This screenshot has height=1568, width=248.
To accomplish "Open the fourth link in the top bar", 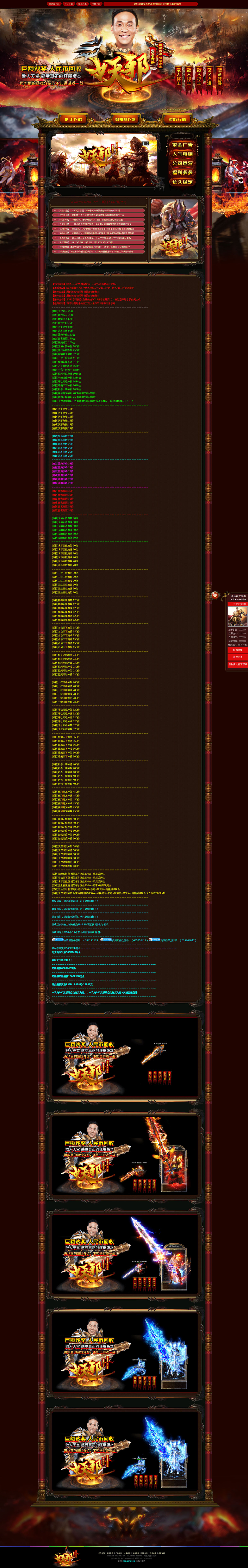I will (x=96, y=4).
